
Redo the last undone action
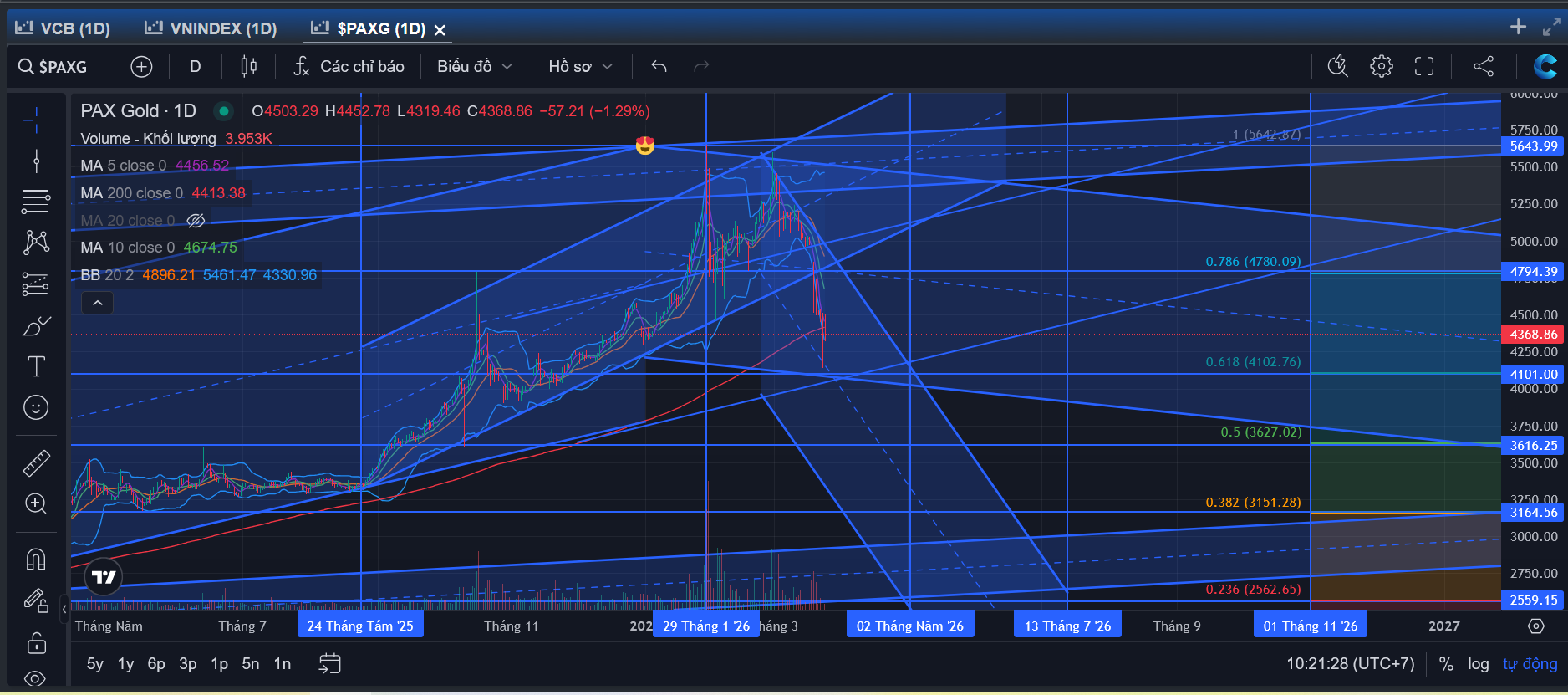tap(701, 67)
